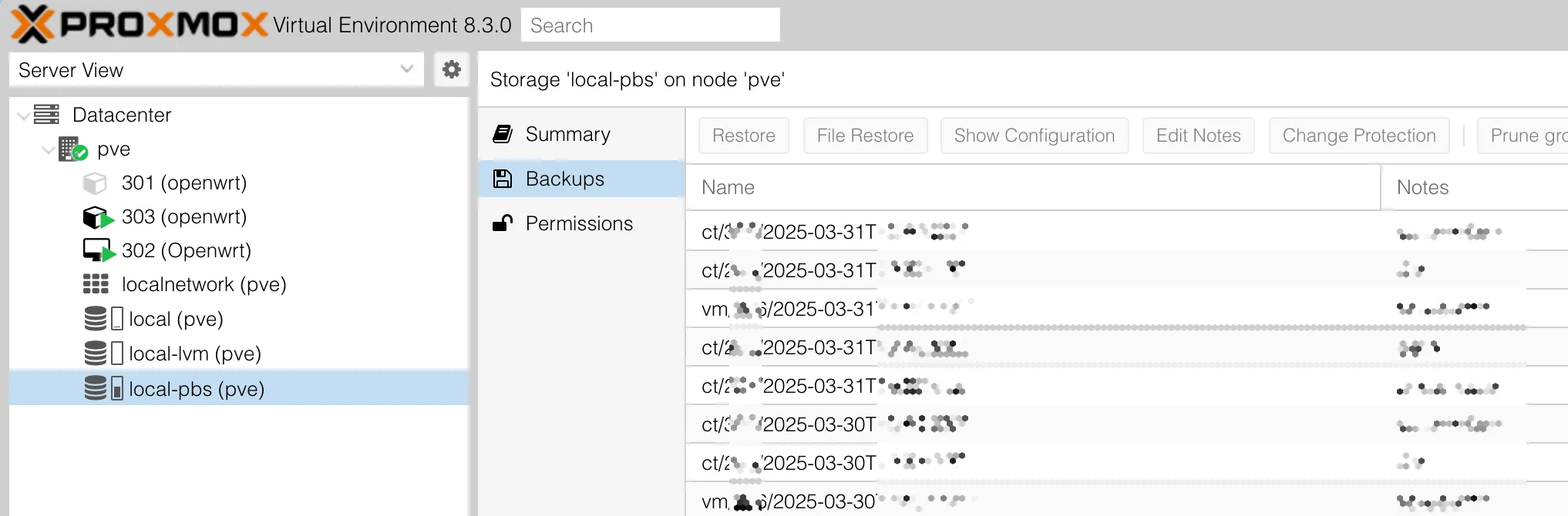This screenshot has height=516, width=1568.
Task: Select the running container 303 (openwrt) icon
Action: point(97,217)
